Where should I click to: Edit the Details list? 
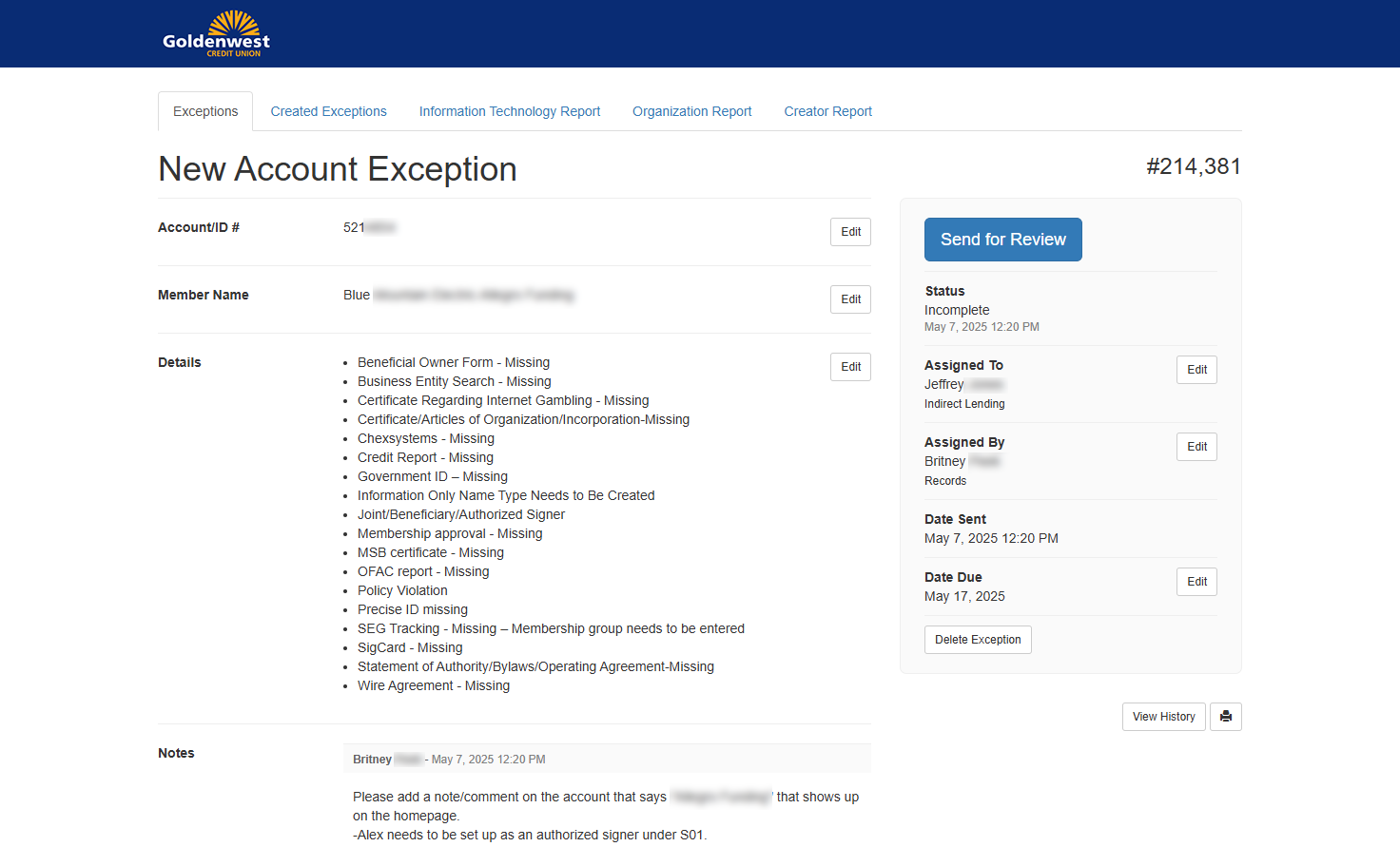coord(850,366)
